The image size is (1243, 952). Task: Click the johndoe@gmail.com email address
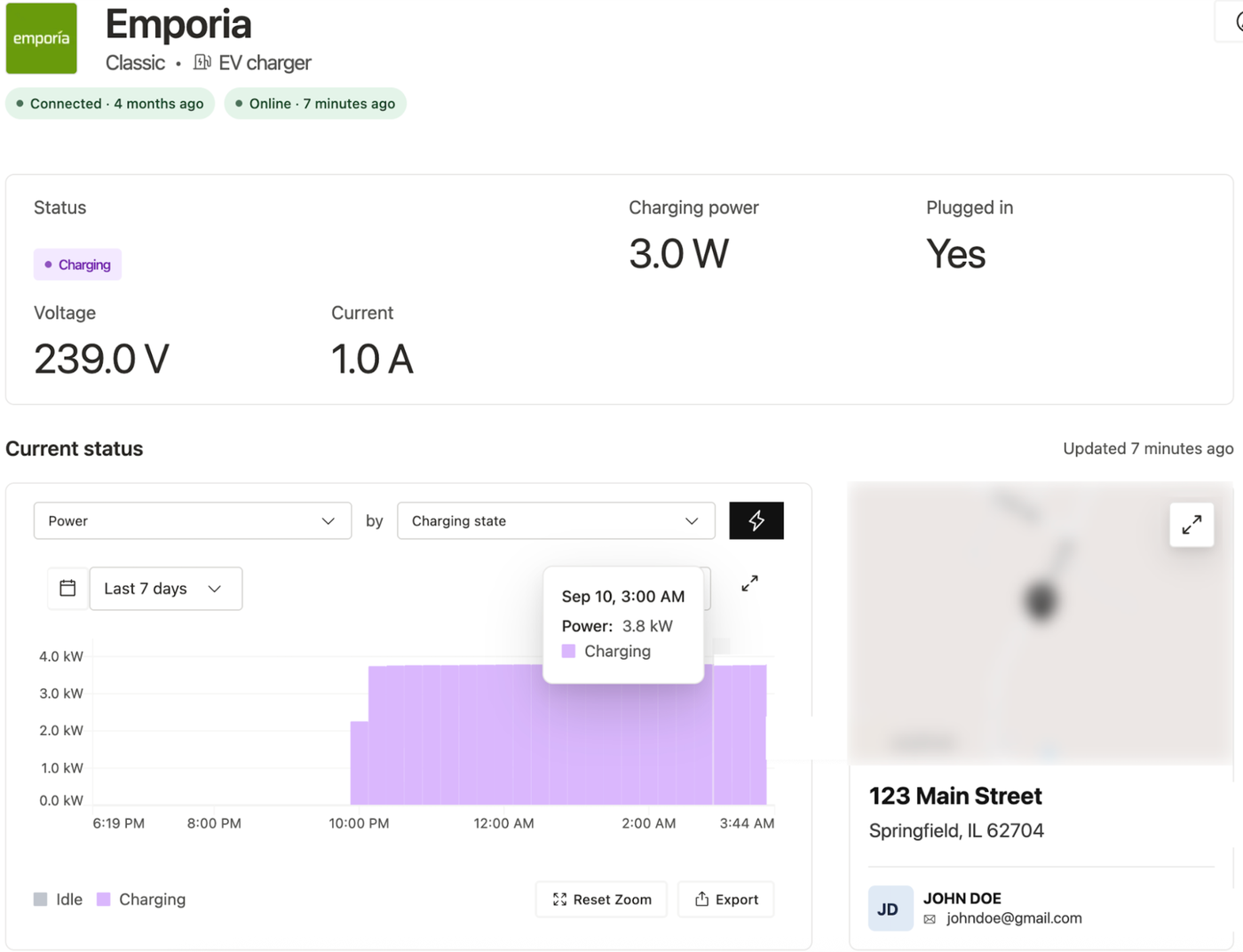tap(1014, 918)
